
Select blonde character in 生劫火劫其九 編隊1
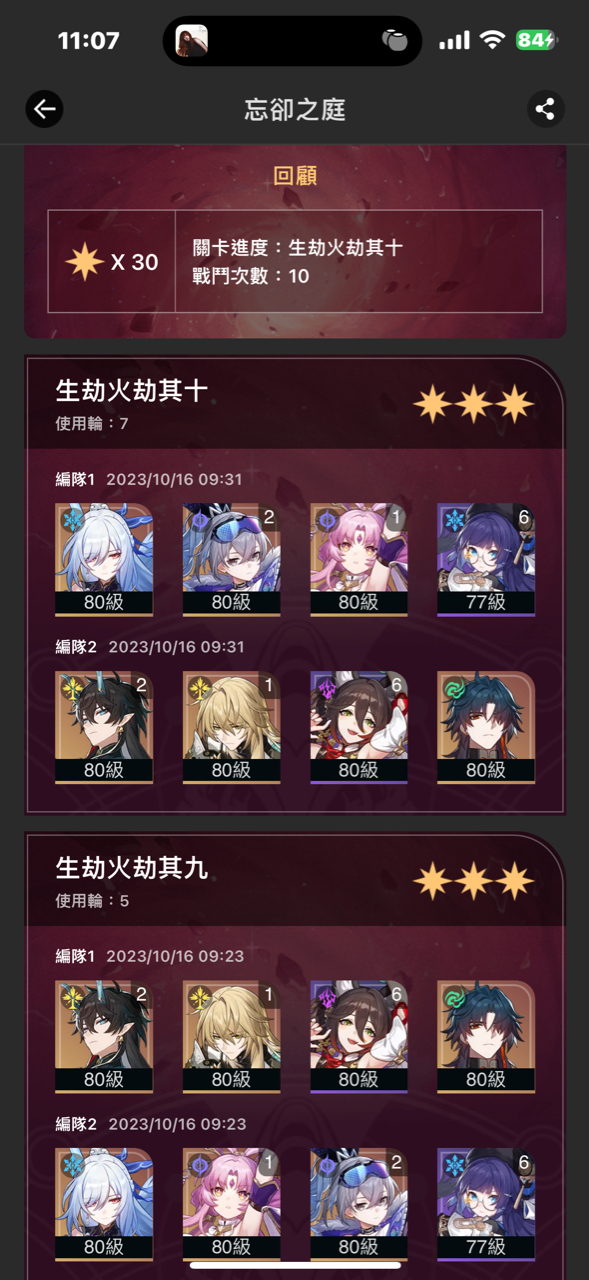tap(231, 1037)
